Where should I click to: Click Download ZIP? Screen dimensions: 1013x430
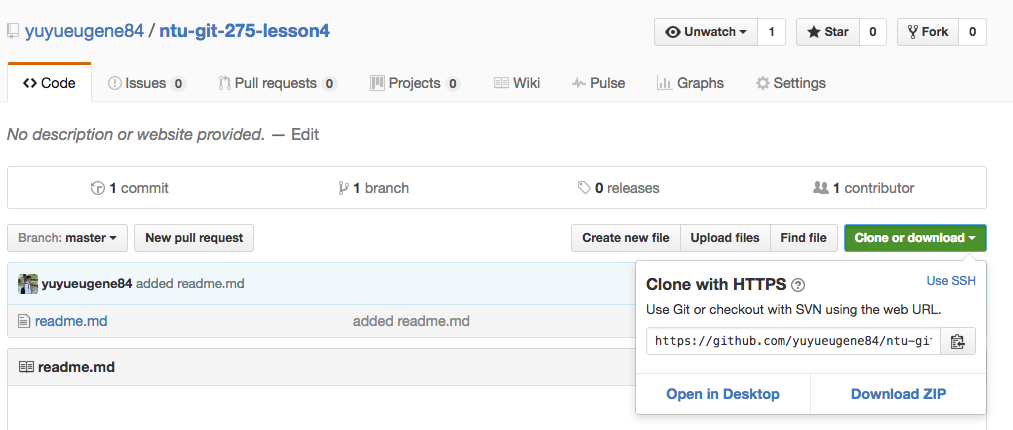[899, 394]
